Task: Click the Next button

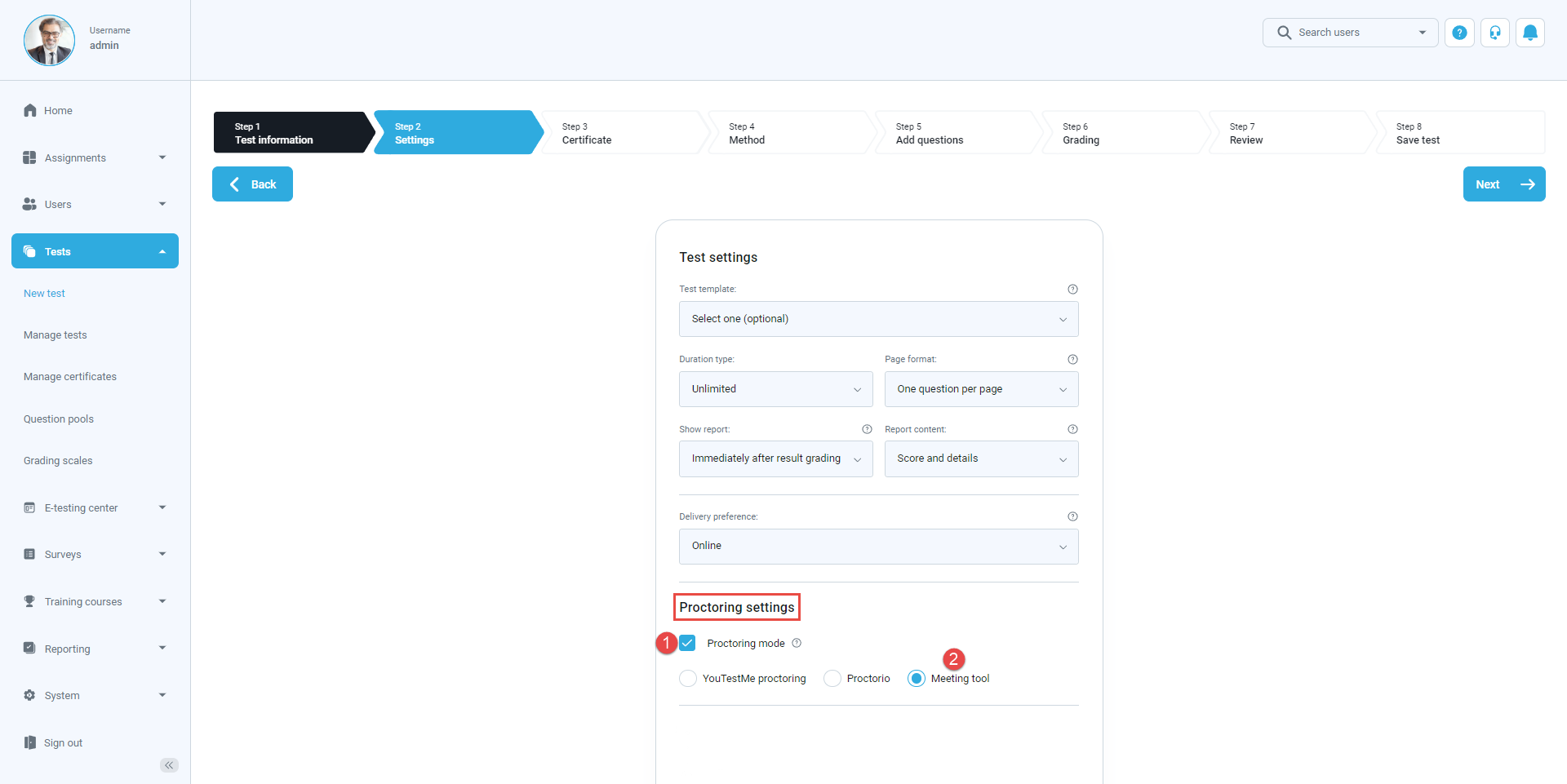Action: [x=1504, y=184]
